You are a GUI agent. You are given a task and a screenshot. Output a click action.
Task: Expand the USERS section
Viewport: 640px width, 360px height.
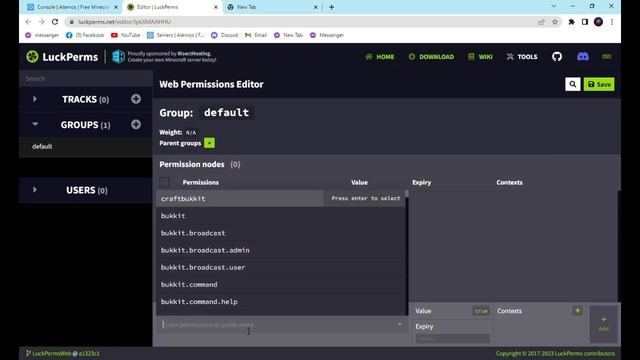[x=35, y=190]
